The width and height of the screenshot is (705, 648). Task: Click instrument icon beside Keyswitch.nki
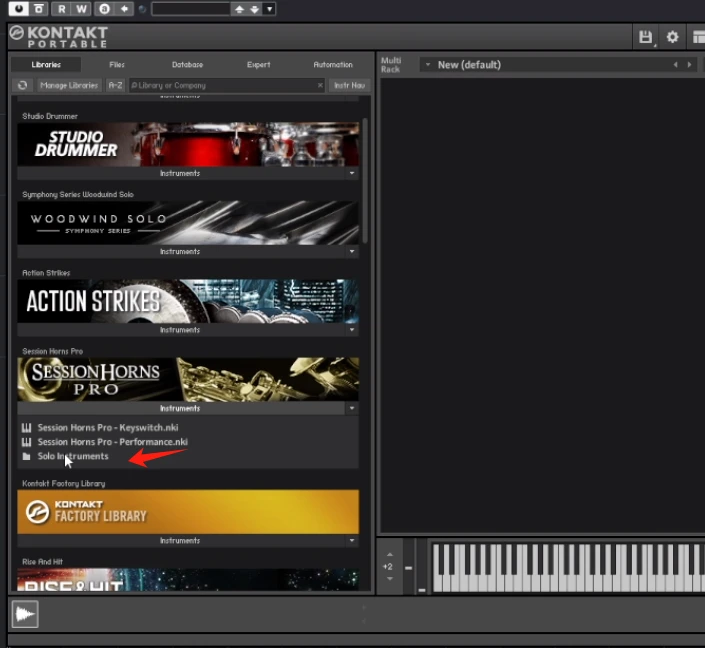27,428
